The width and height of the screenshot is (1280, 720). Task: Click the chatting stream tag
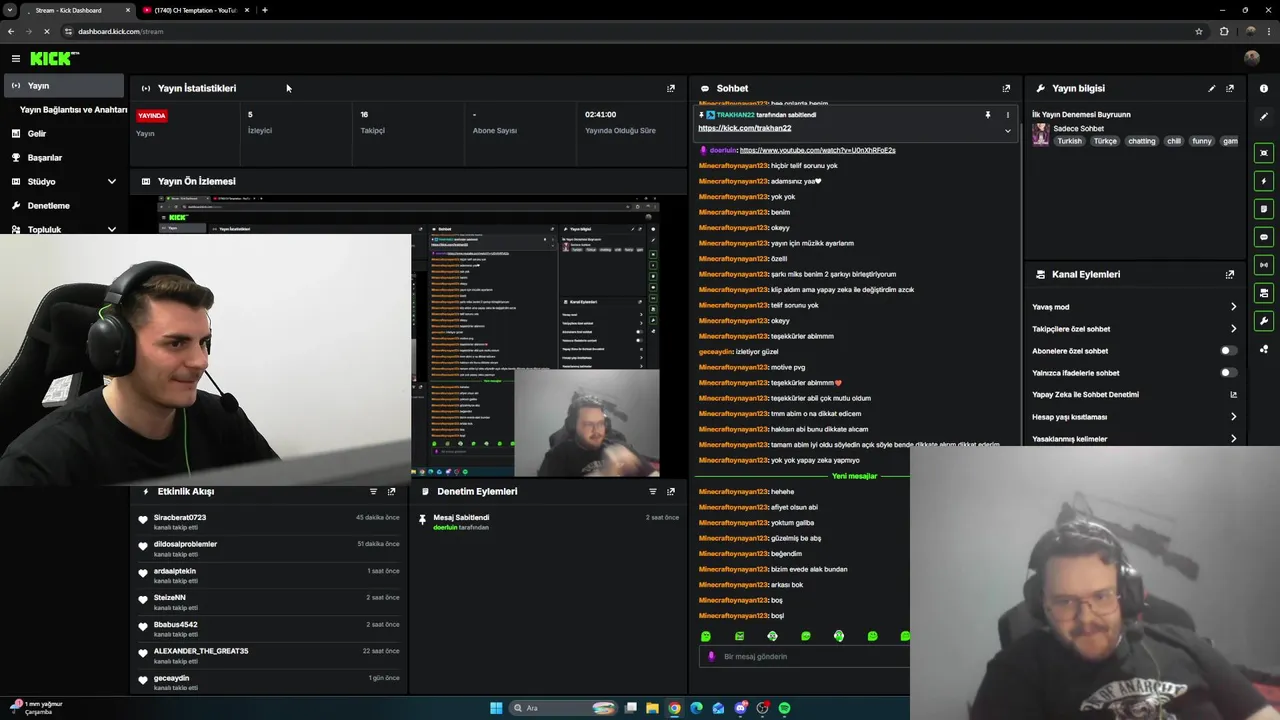pos(1141,141)
